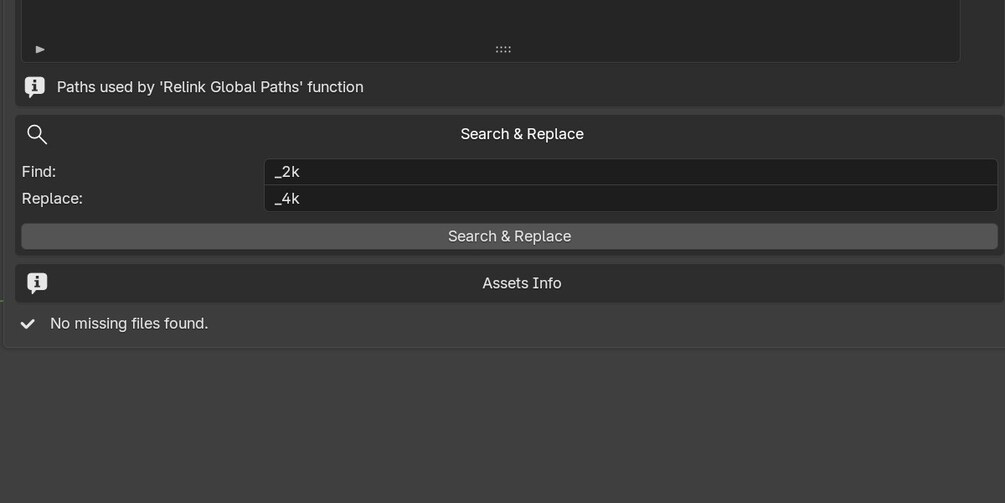Select the 'No missing files found.' status text
This screenshot has width=1005, height=503.
tap(129, 324)
